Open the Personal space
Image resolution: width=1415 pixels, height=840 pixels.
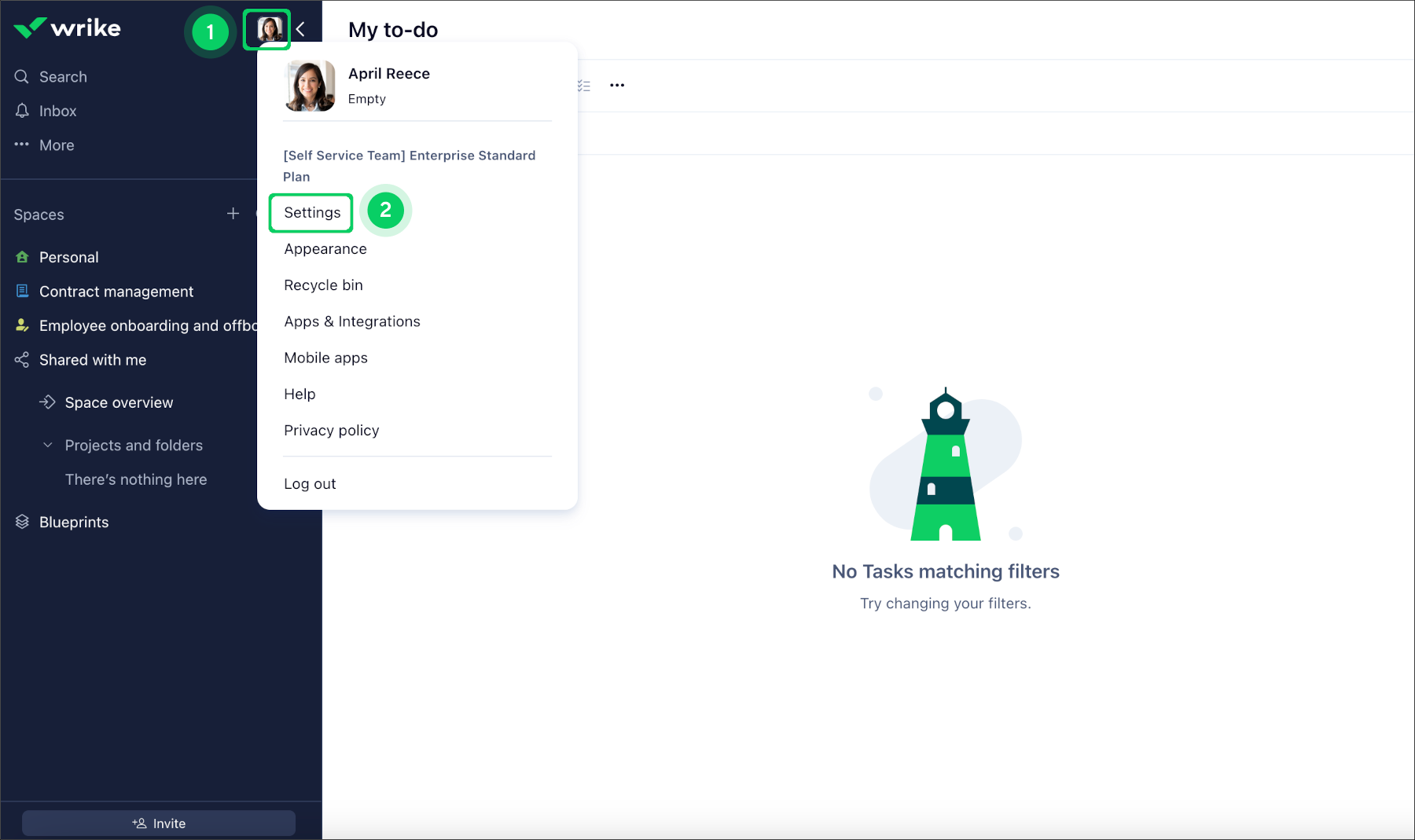coord(68,257)
